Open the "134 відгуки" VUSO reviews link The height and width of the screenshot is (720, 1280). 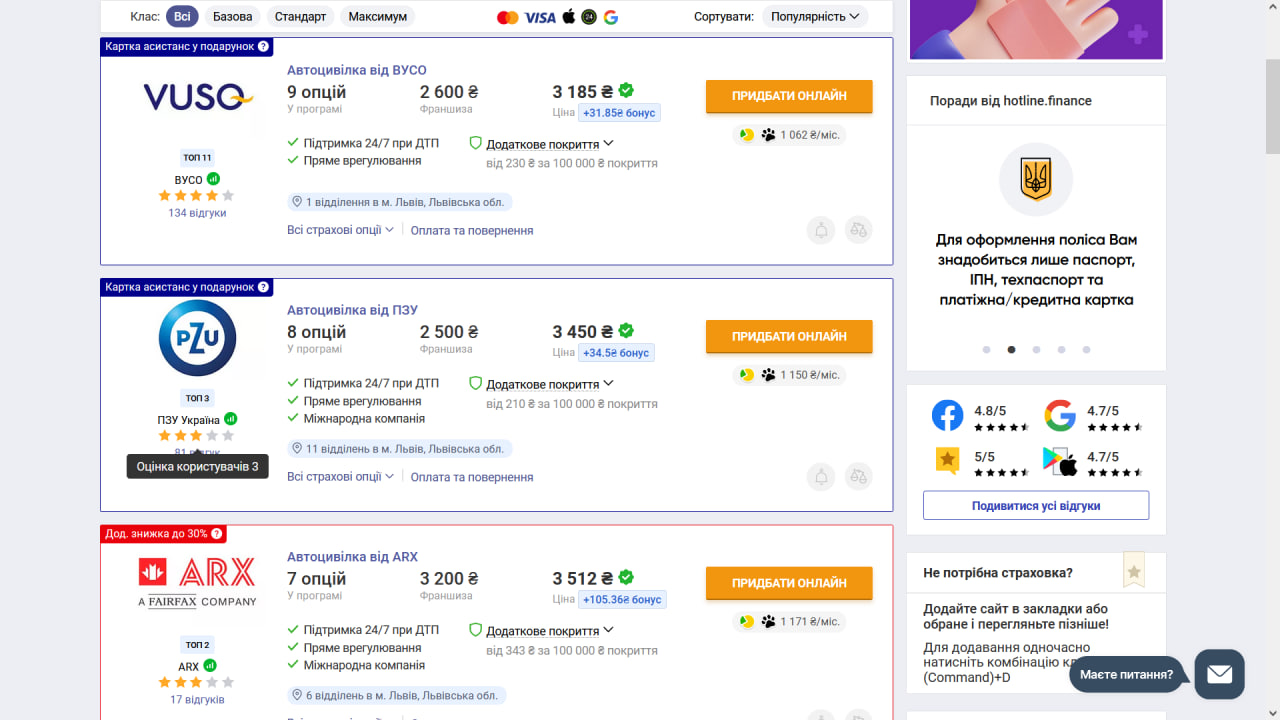pos(197,213)
